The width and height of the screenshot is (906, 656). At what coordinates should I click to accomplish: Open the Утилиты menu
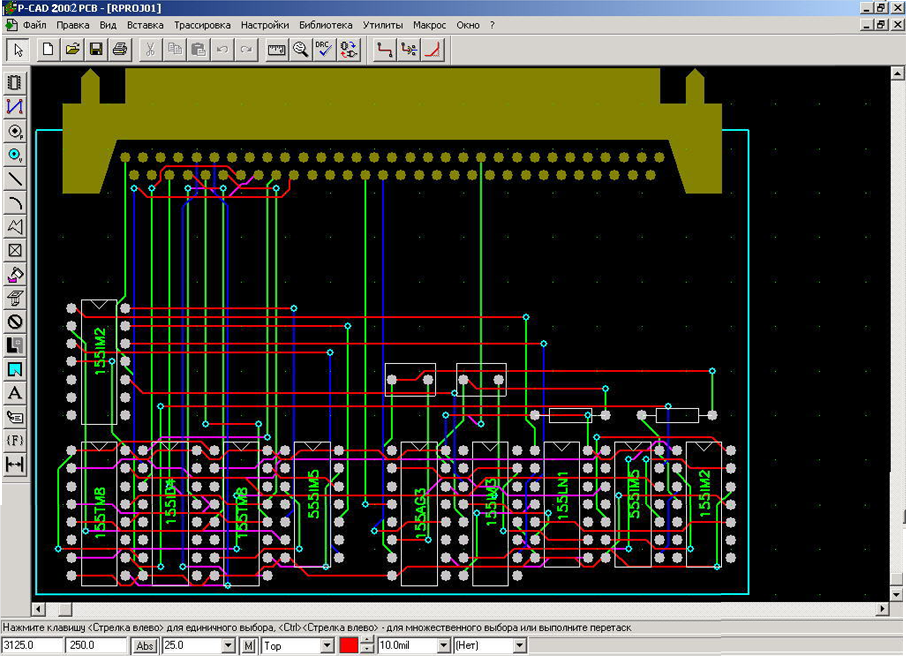pyautogui.click(x=383, y=25)
